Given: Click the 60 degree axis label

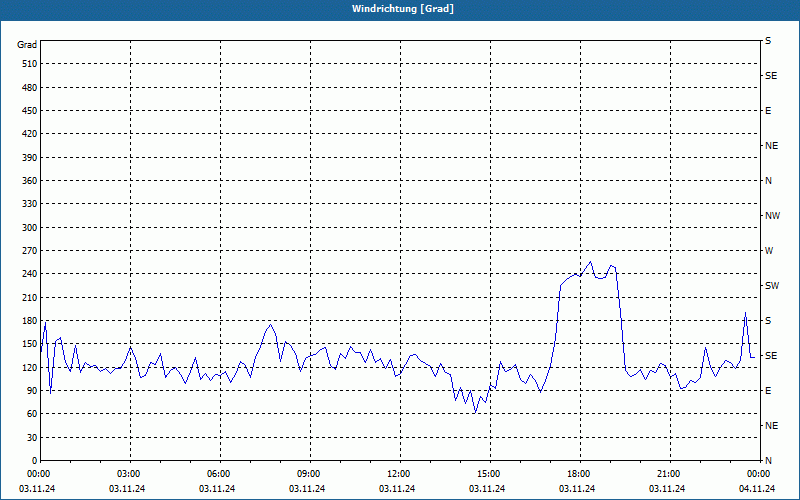Looking at the screenshot, I should click(x=32, y=414).
